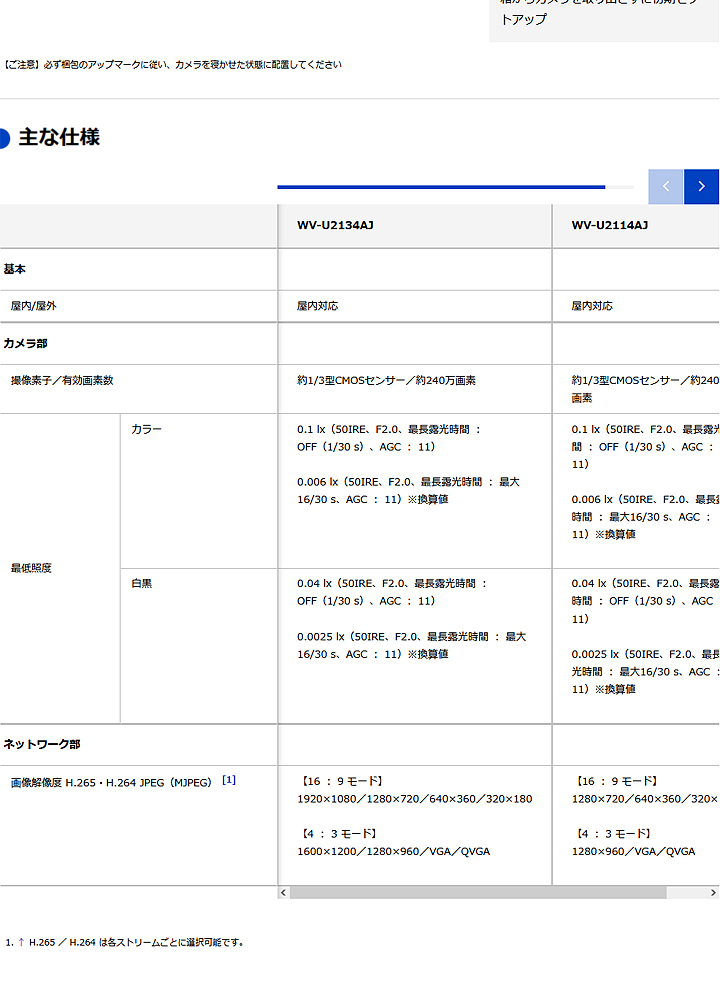Click the 0.1 lx color illumination text for WV-U2134AJ
This screenshot has height=1000, width=720.
pos(388,438)
